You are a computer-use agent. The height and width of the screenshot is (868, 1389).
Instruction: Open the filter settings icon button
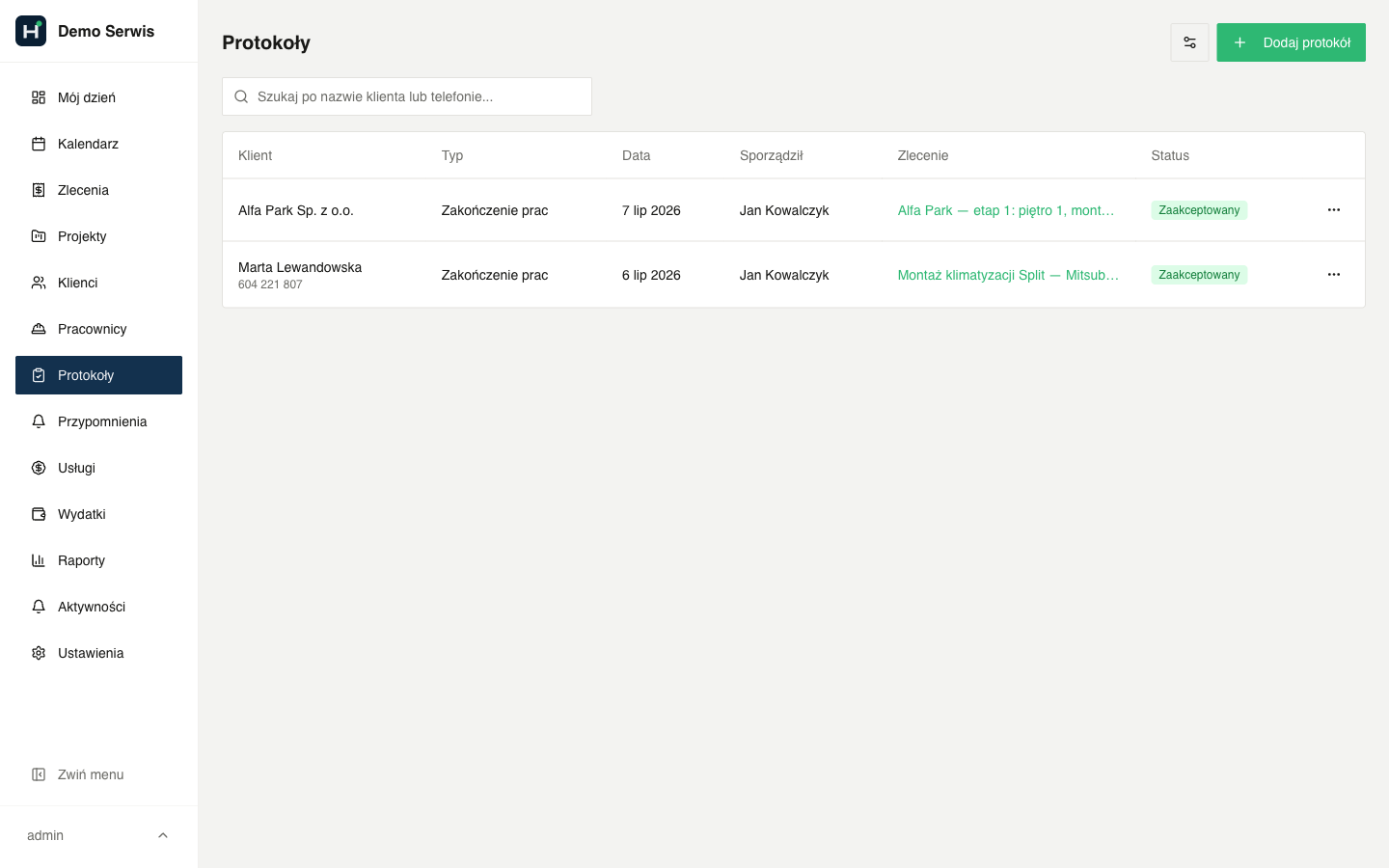click(x=1189, y=42)
